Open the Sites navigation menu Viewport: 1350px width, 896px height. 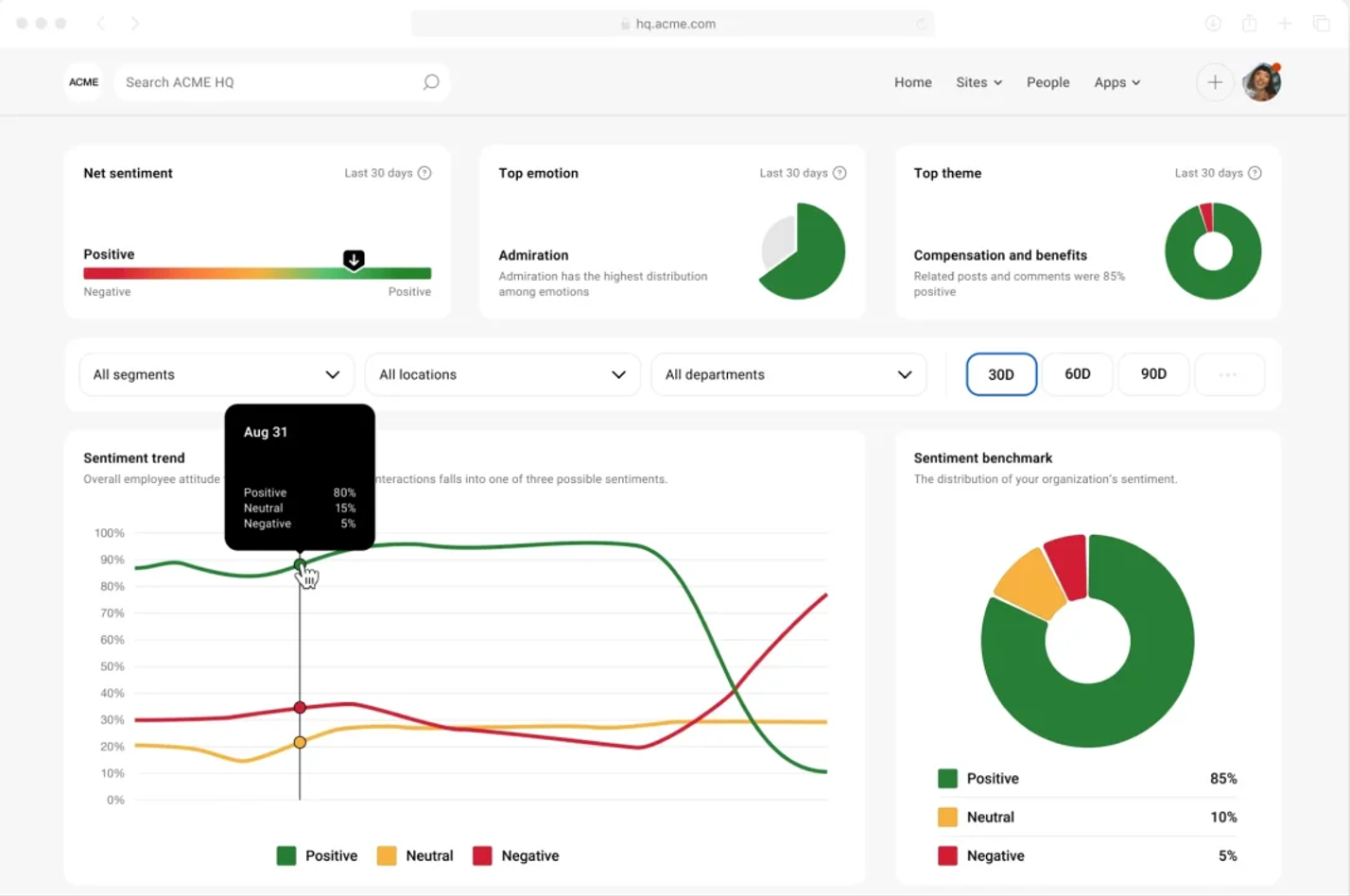click(x=978, y=82)
